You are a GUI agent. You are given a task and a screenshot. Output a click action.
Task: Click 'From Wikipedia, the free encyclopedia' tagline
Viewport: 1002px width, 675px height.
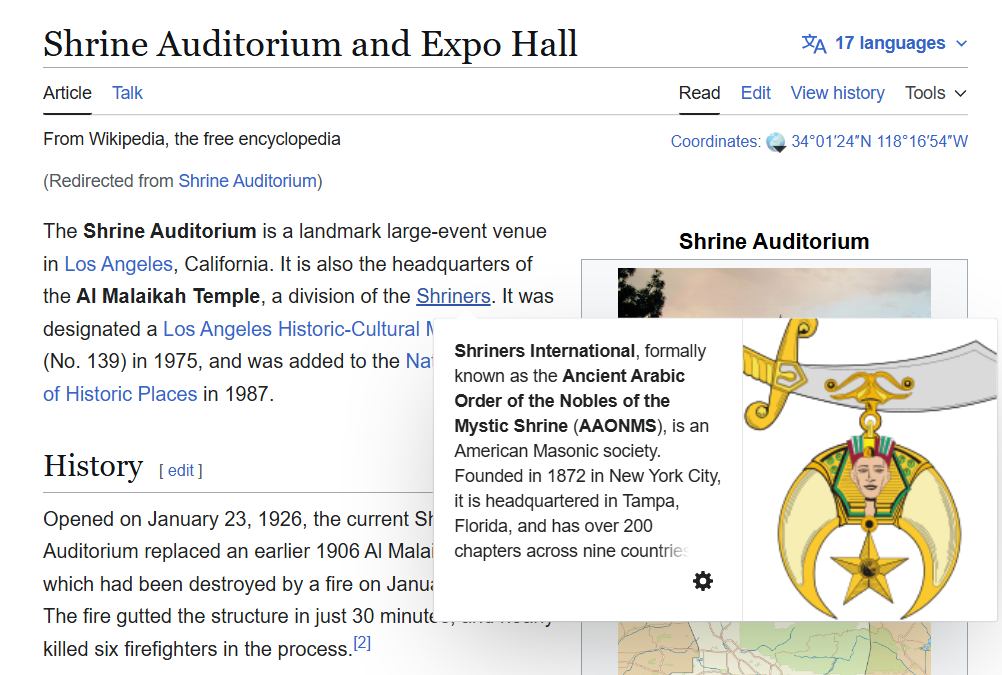(x=192, y=139)
